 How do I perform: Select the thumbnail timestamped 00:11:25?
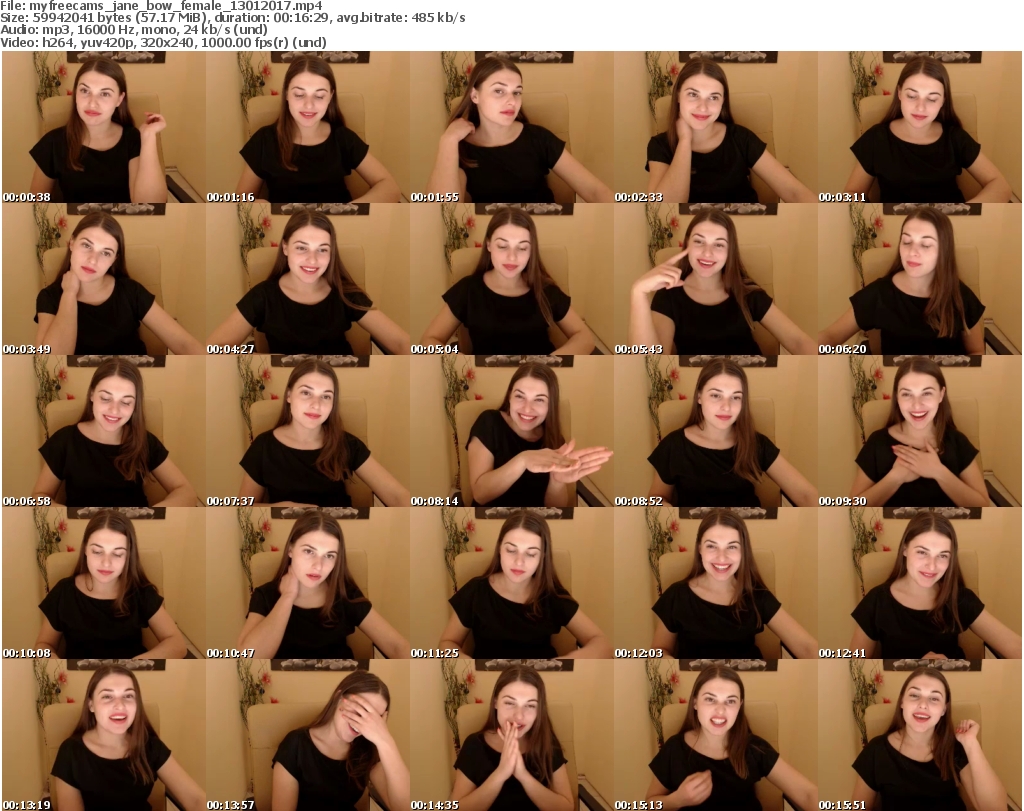coord(512,583)
